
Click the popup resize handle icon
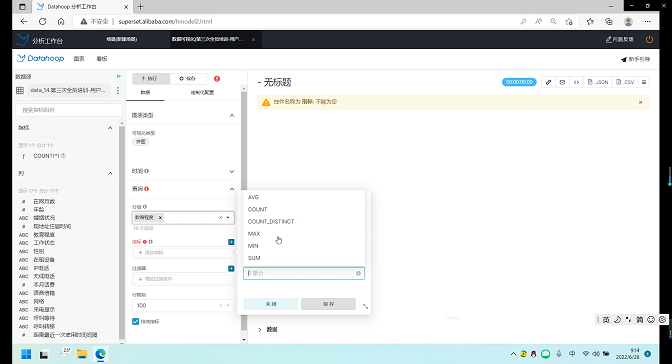click(365, 306)
